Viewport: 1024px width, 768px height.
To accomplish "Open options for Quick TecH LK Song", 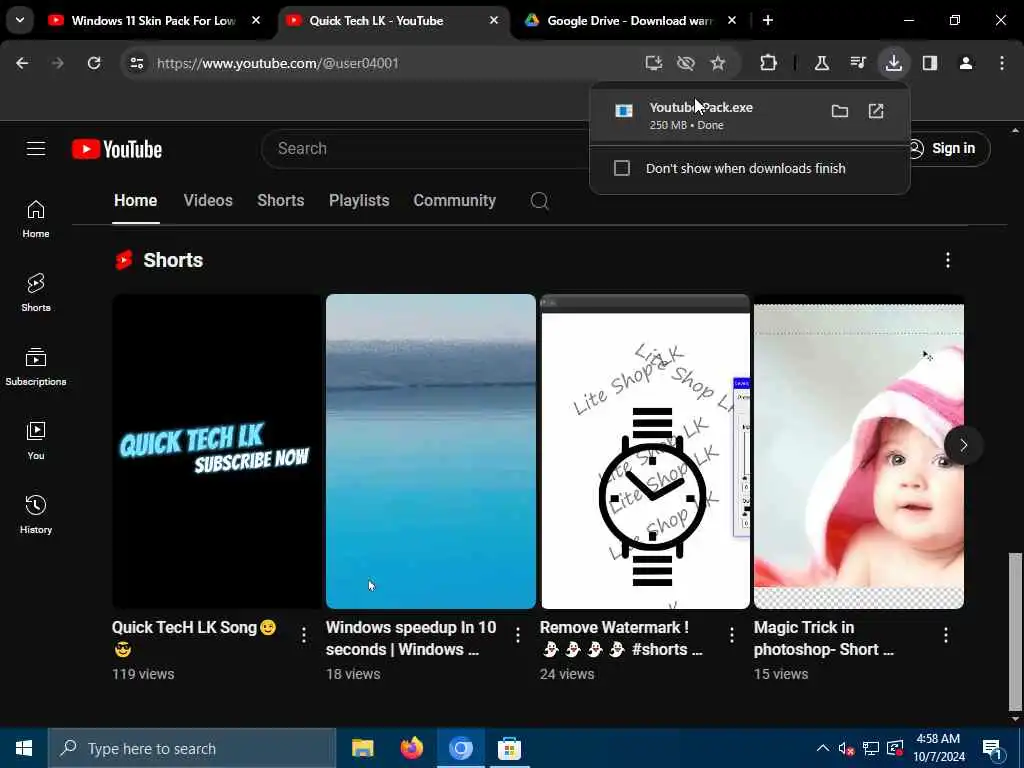I will (x=304, y=635).
